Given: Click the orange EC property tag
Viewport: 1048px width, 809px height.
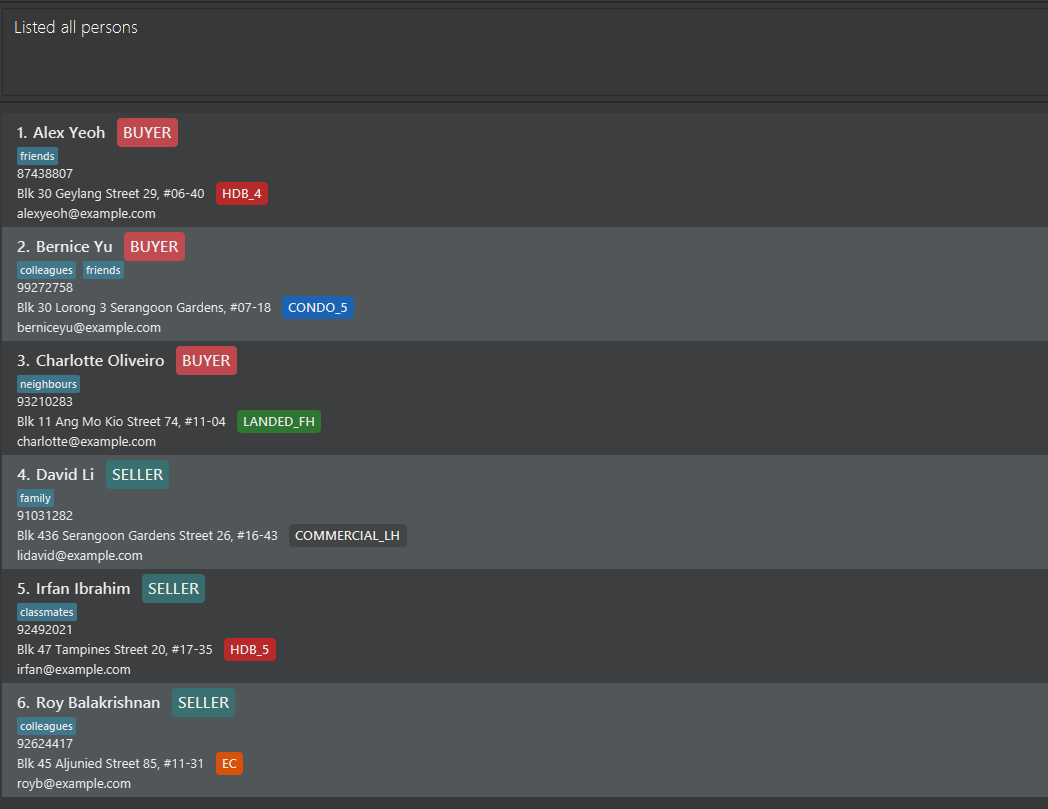Looking at the screenshot, I should tap(229, 764).
